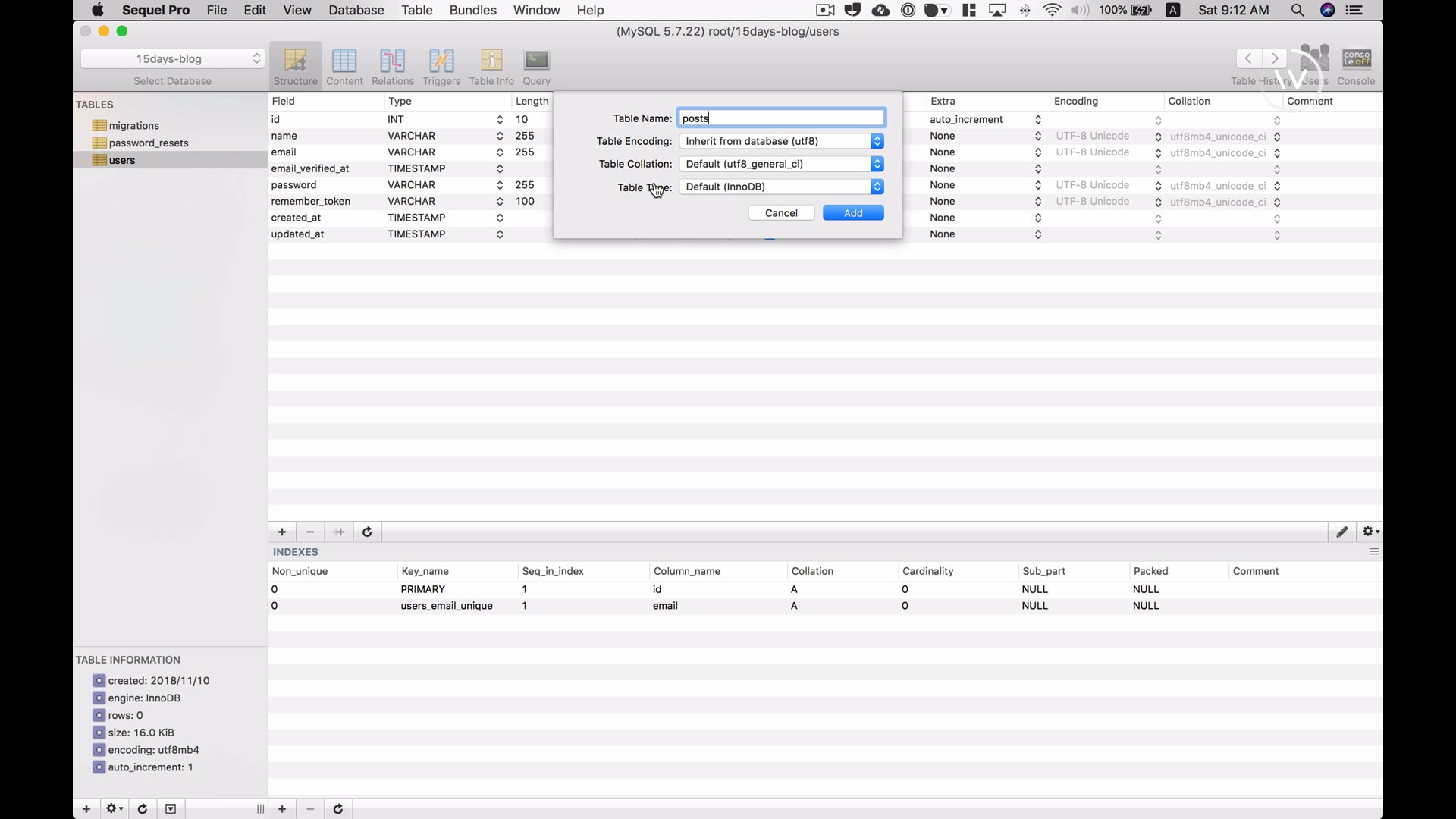Open the 15days-blog database selector
This screenshot has height=819, width=1456.
[x=172, y=58]
